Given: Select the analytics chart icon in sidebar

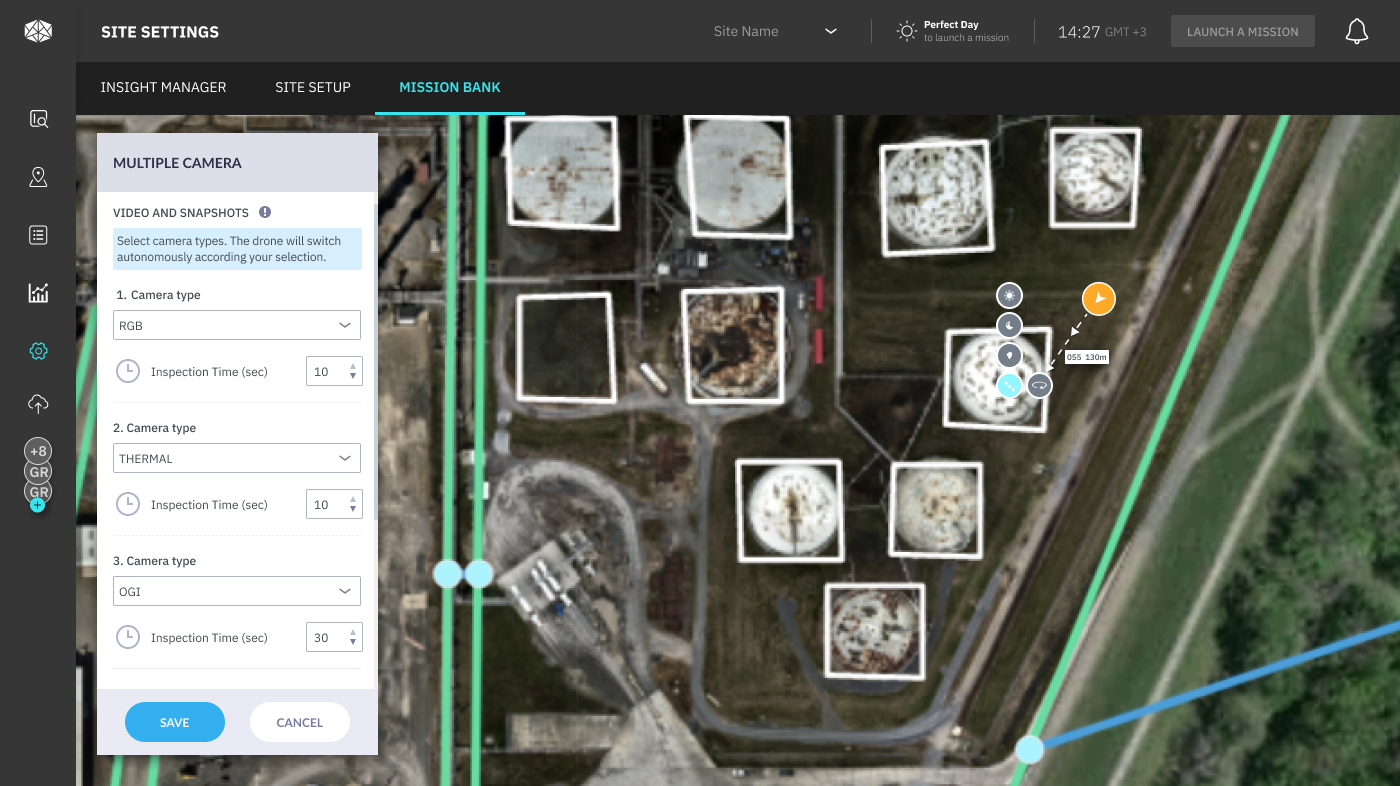Looking at the screenshot, I should [x=38, y=293].
